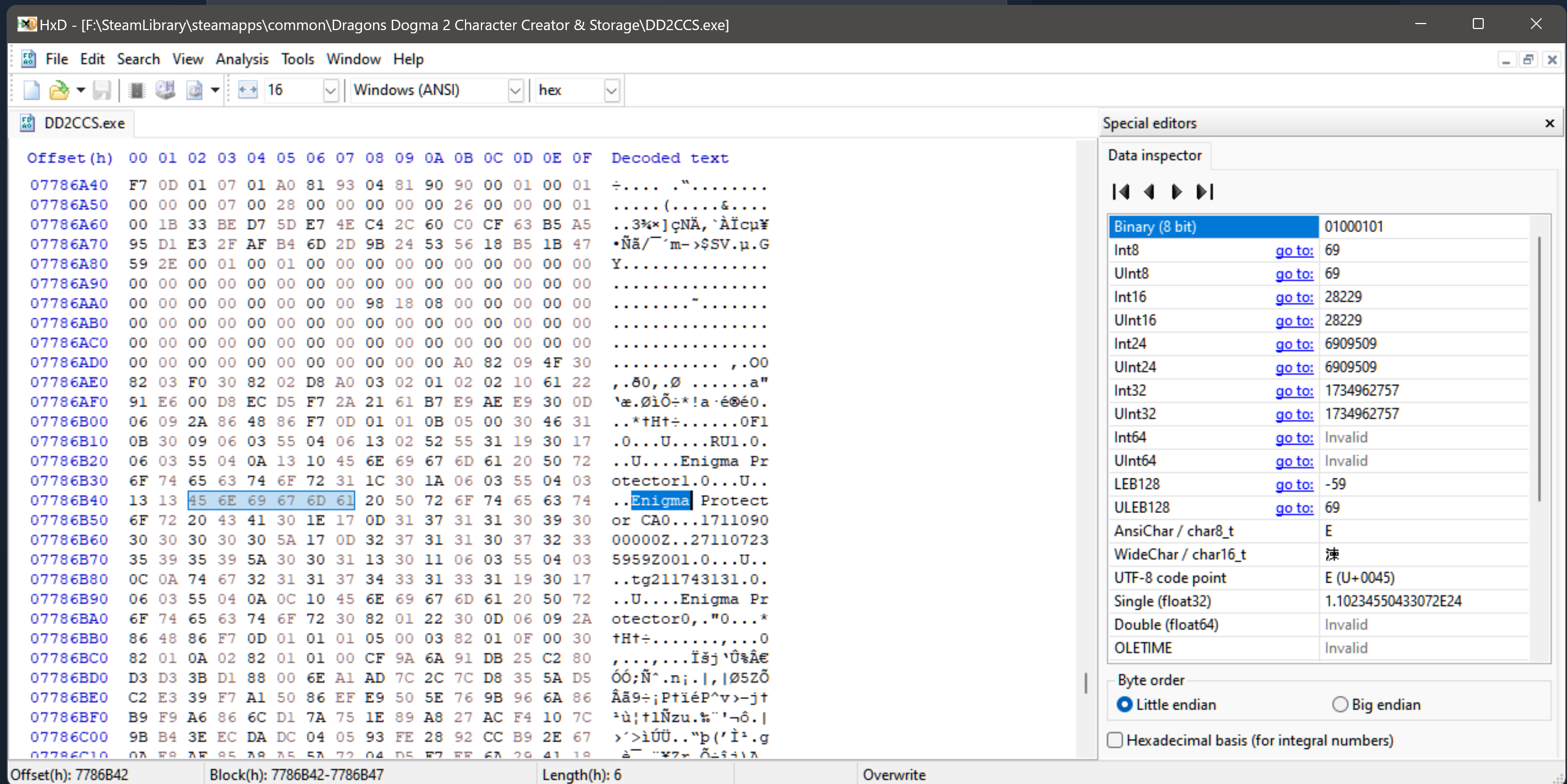Minimize the inner document window
This screenshot has width=1567, height=784.
point(1506,60)
